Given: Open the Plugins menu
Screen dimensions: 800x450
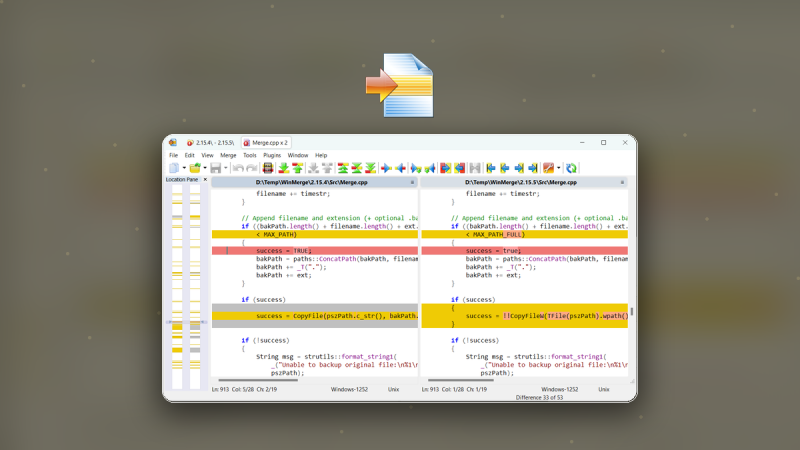Looking at the screenshot, I should click(272, 155).
